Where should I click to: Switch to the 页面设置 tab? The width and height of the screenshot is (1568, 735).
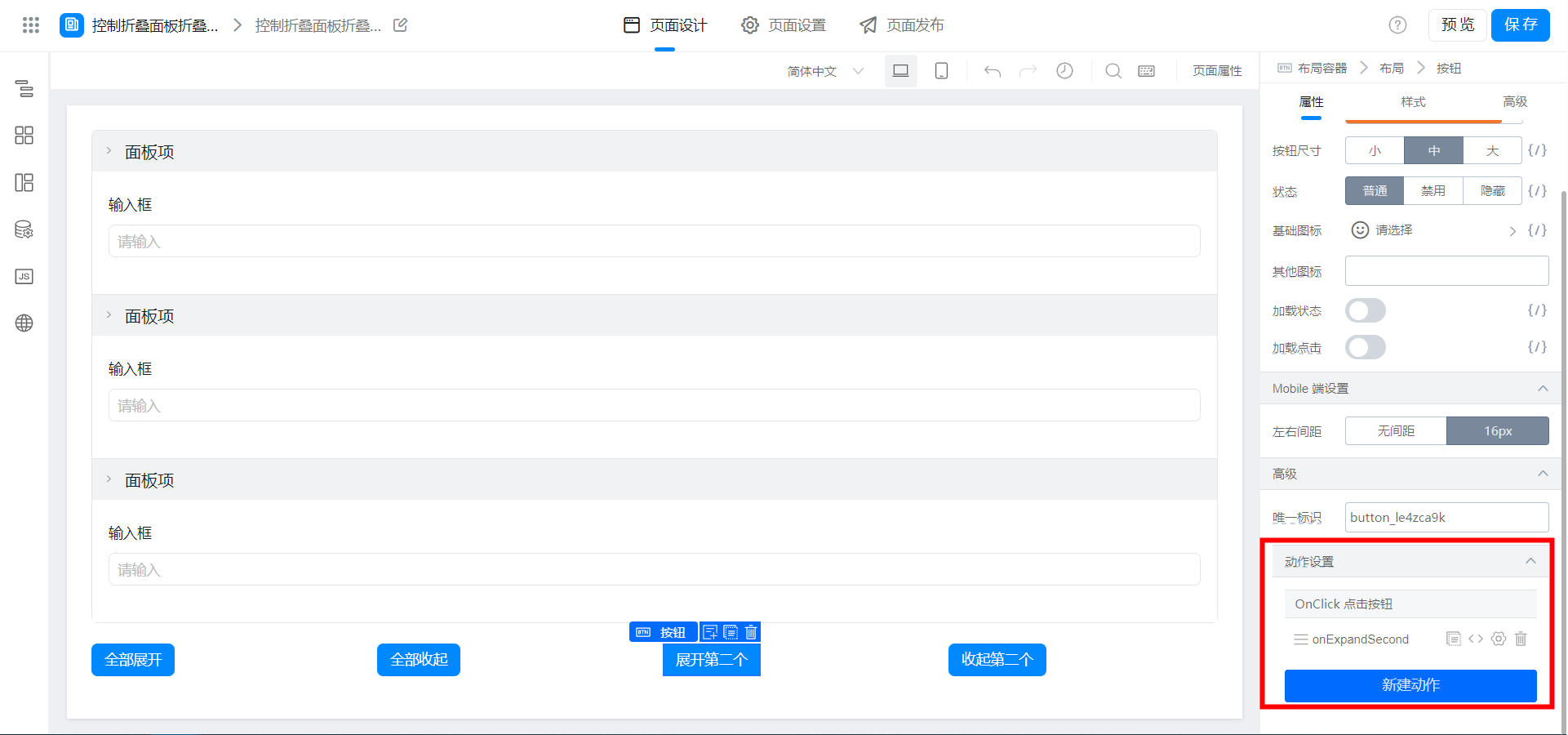click(x=784, y=25)
